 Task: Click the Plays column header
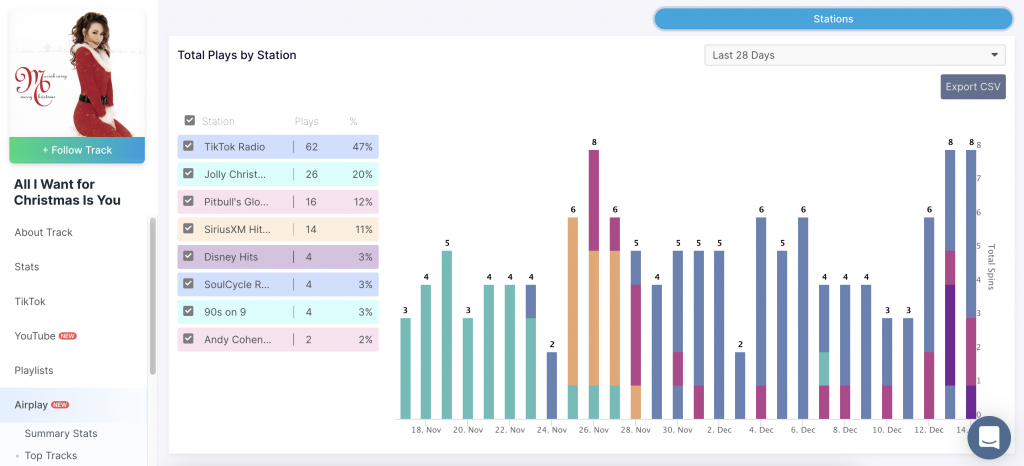coord(306,121)
